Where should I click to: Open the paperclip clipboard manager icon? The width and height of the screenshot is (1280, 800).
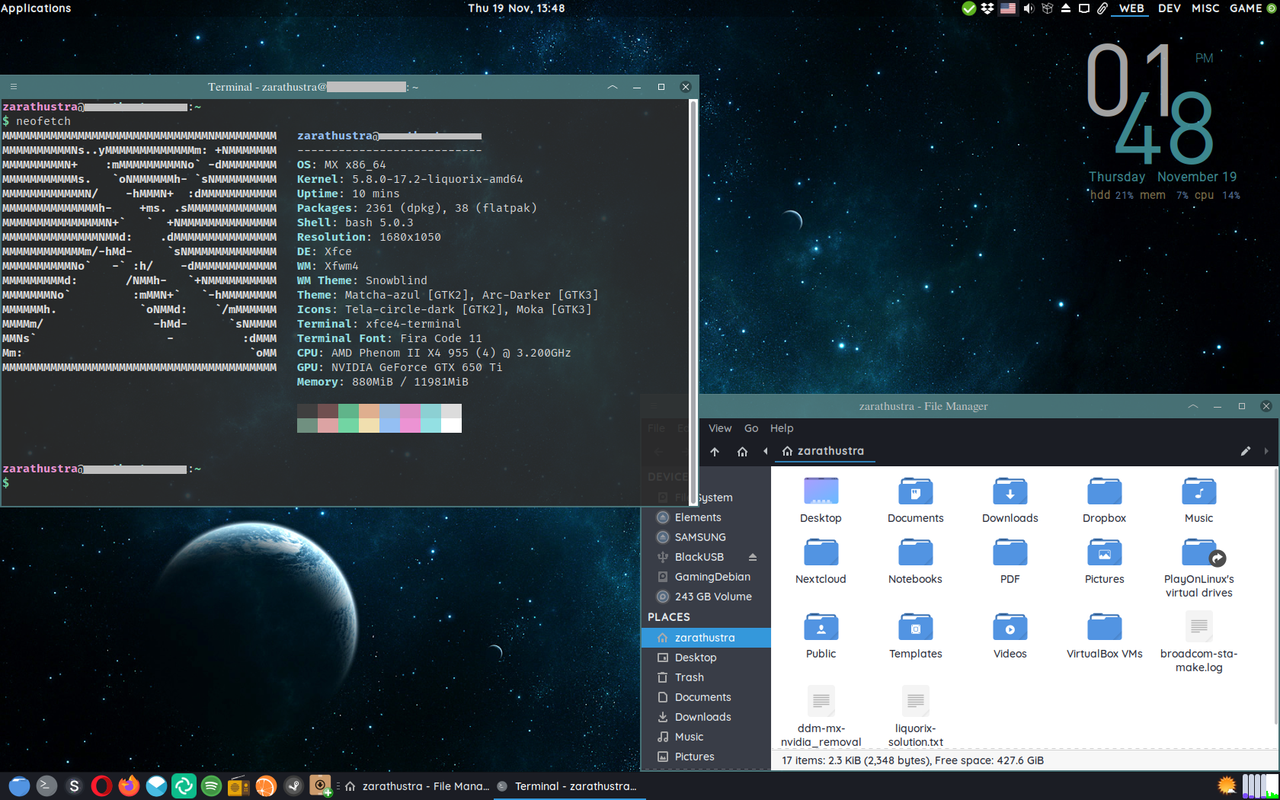1102,8
